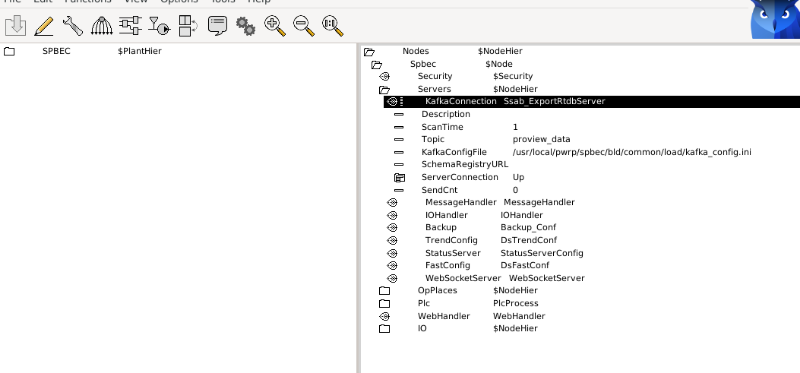800x373 pixels.
Task: Select the Security tree item name
Action: (x=435, y=77)
